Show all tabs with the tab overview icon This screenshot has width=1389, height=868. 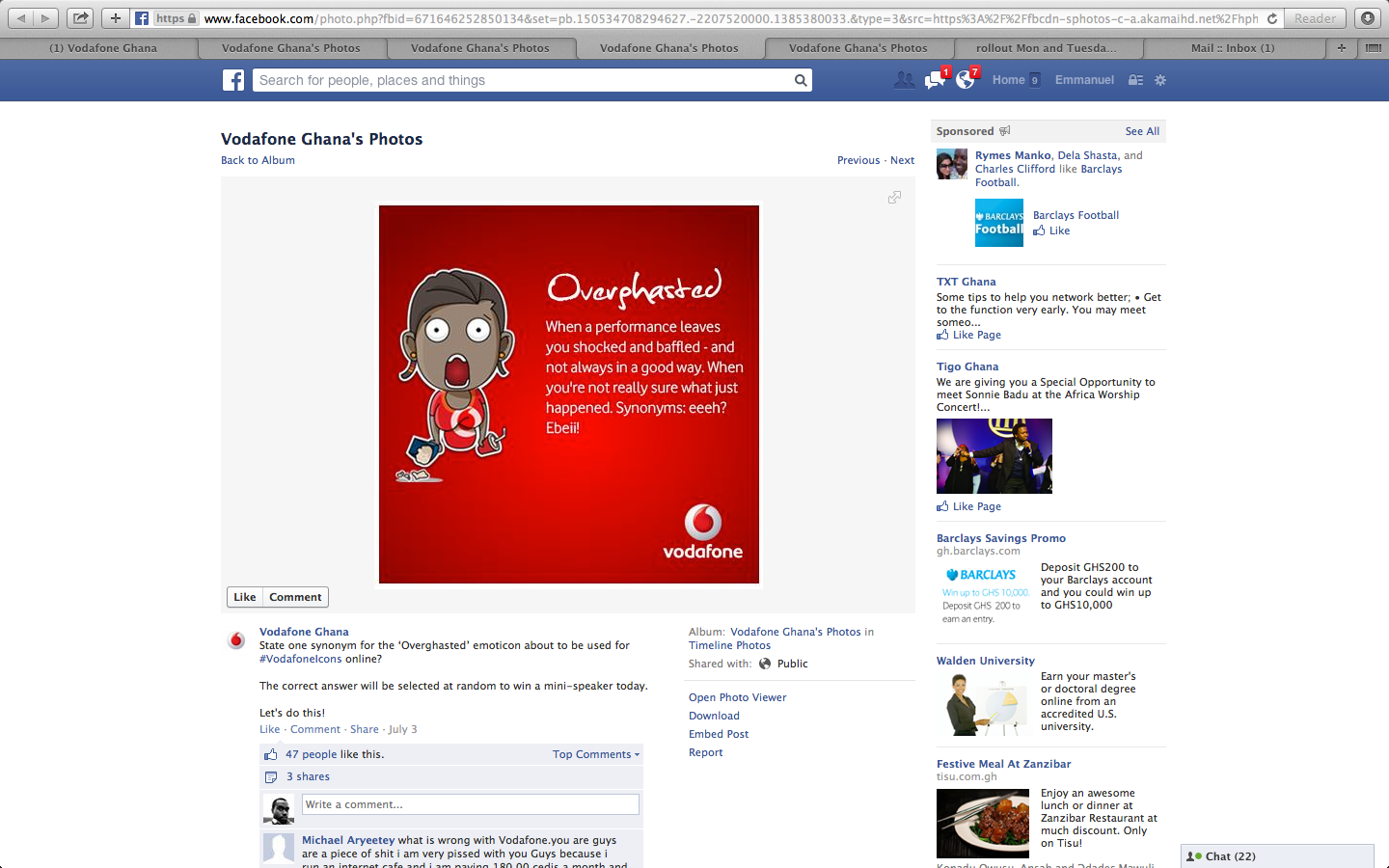[x=1375, y=47]
